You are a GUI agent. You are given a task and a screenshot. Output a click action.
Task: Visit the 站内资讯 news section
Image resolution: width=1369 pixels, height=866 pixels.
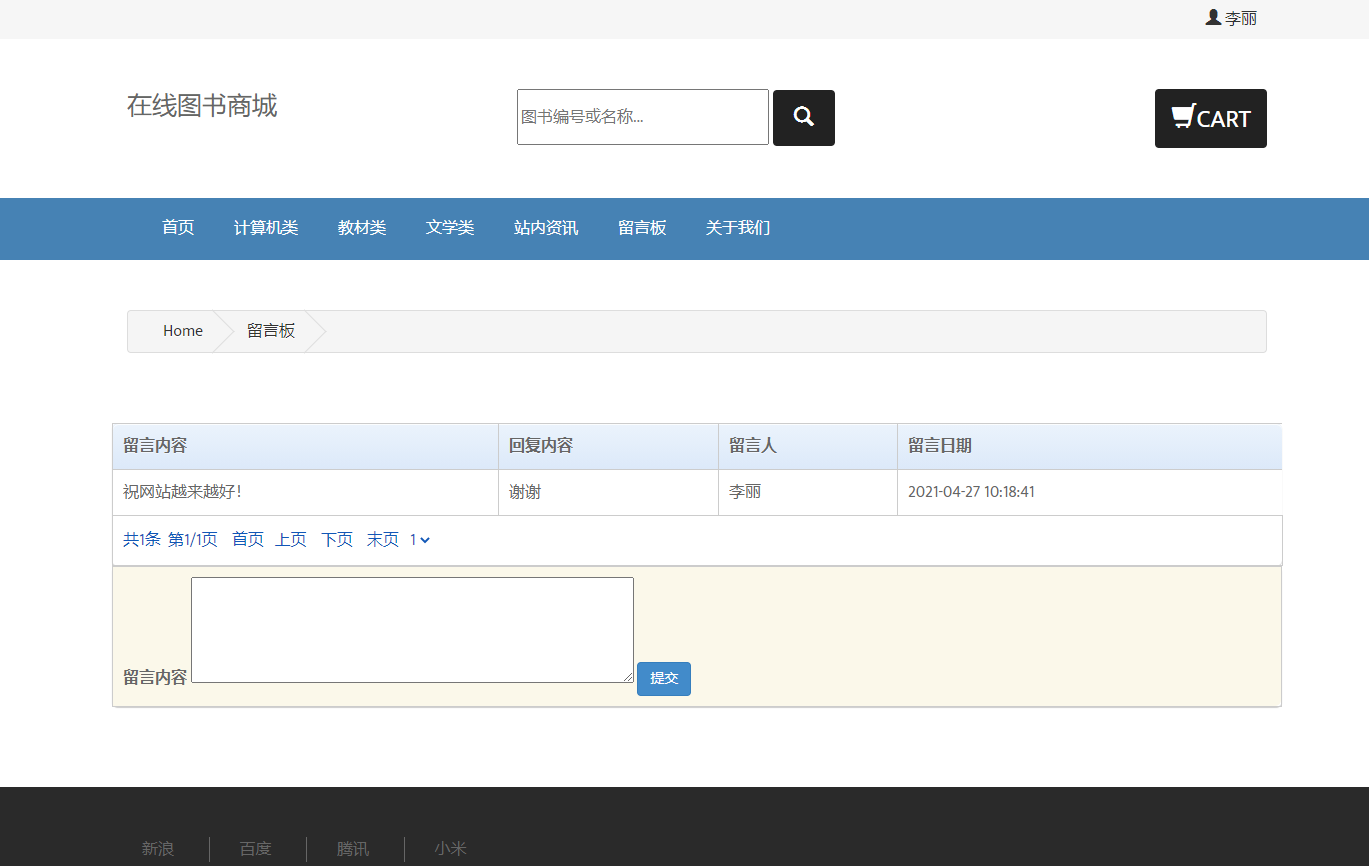pos(545,228)
